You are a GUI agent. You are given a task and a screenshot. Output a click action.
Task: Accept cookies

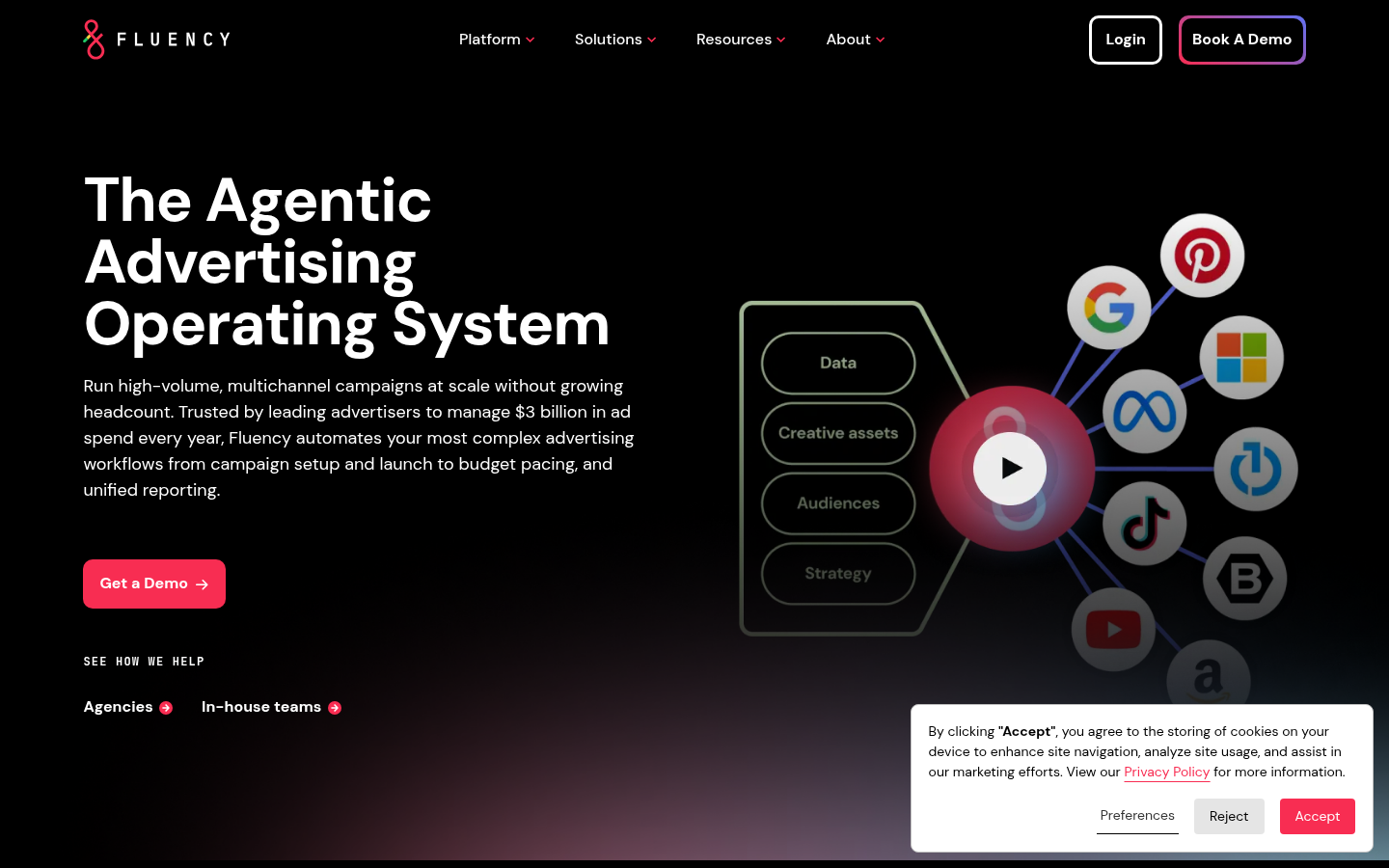(1318, 816)
